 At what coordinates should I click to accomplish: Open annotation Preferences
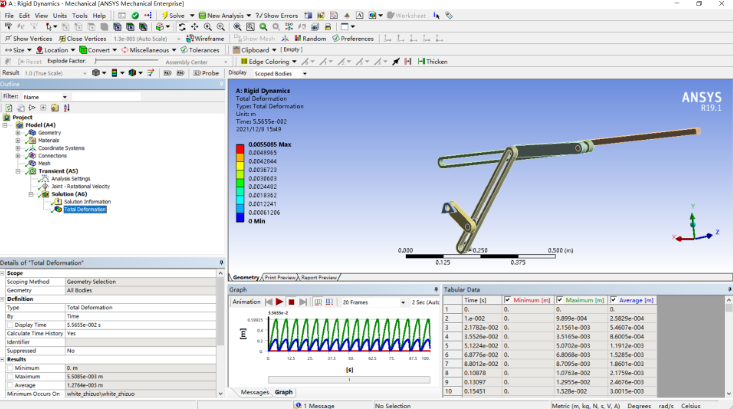tap(353, 38)
